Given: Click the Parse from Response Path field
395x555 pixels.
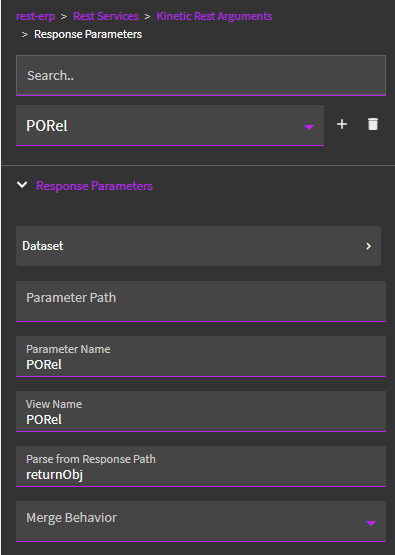Looking at the screenshot, I should 201,466.
